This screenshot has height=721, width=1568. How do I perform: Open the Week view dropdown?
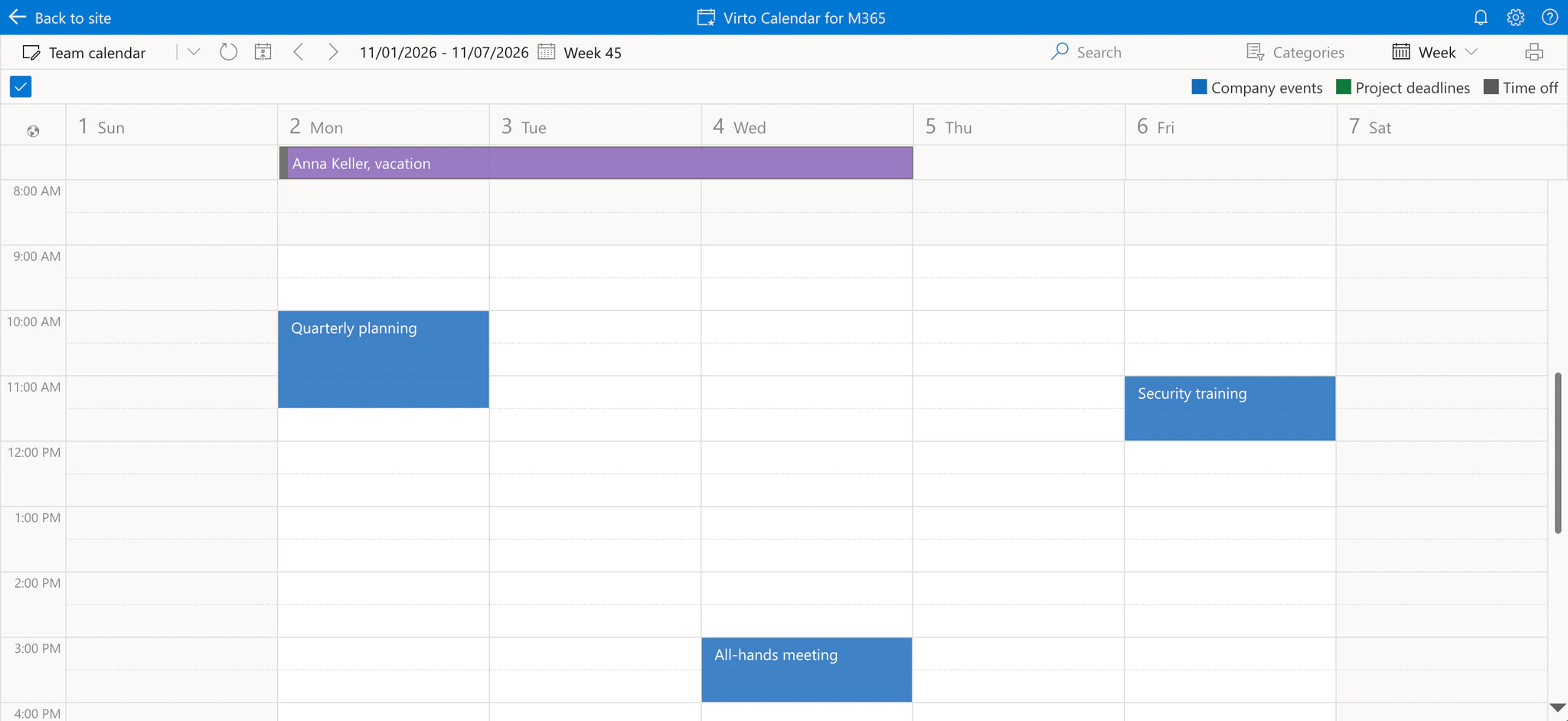(x=1434, y=52)
